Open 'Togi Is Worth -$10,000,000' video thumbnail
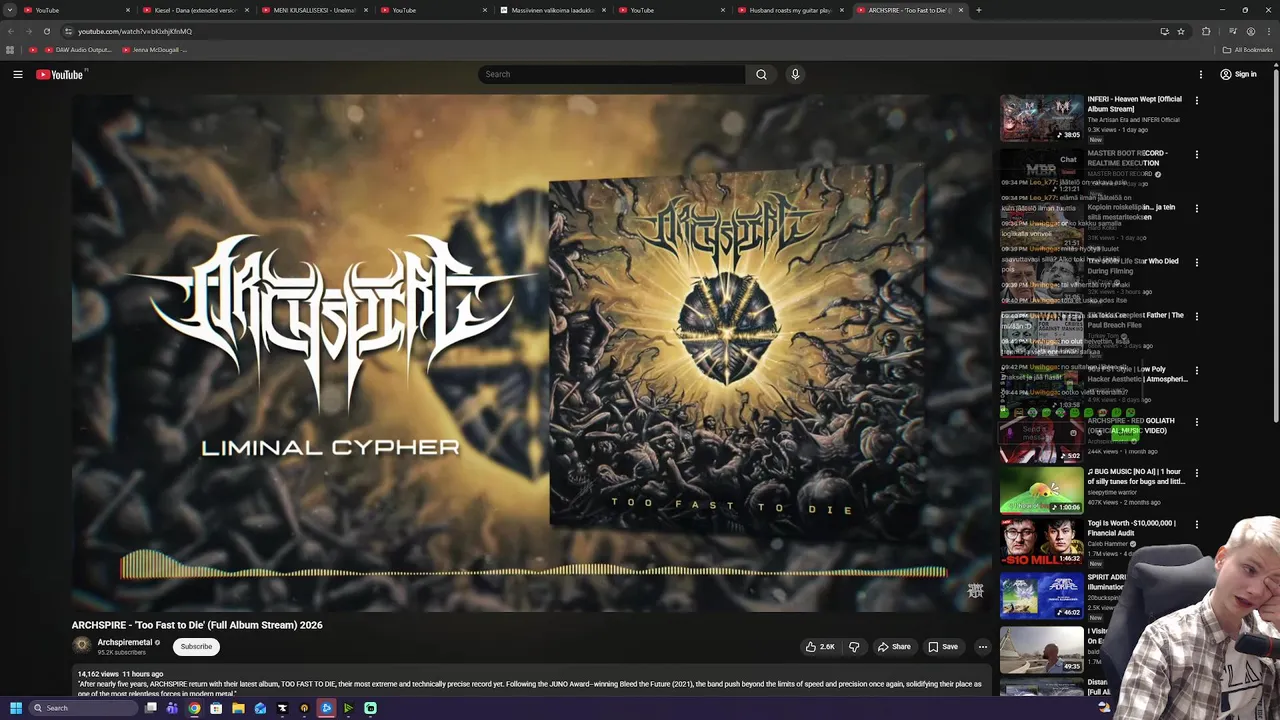1280x720 pixels. 1041,542
